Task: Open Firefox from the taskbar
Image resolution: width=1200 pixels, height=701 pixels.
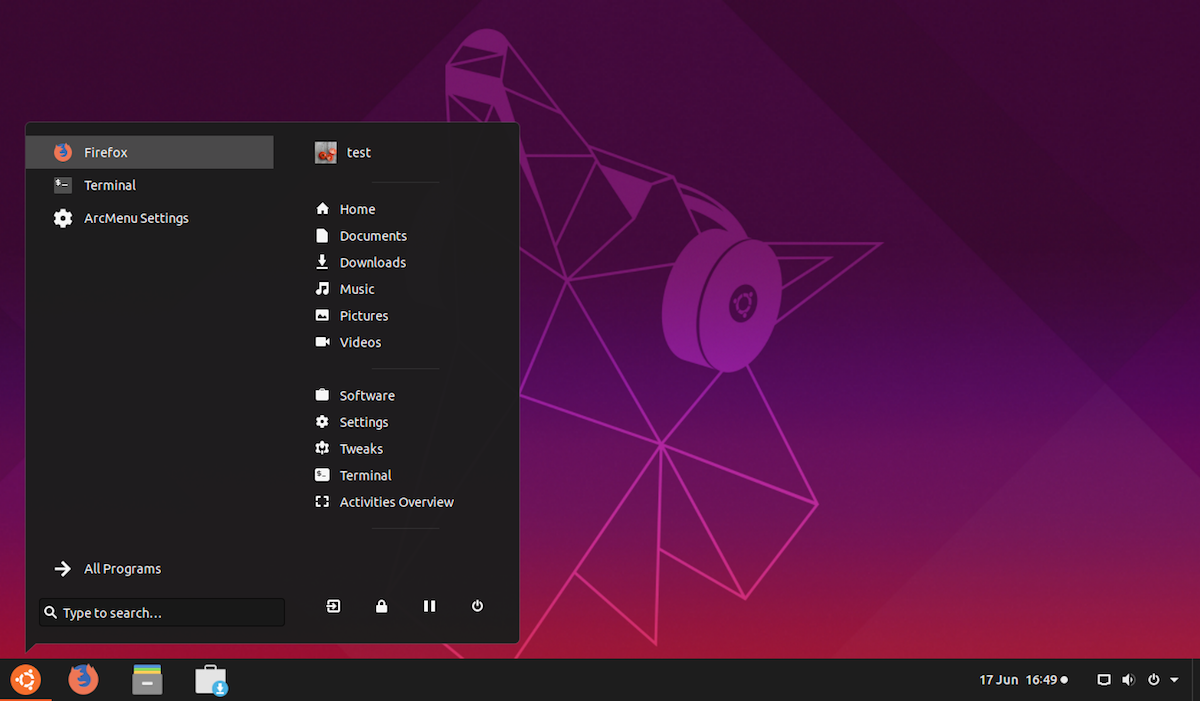Action: pos(84,680)
